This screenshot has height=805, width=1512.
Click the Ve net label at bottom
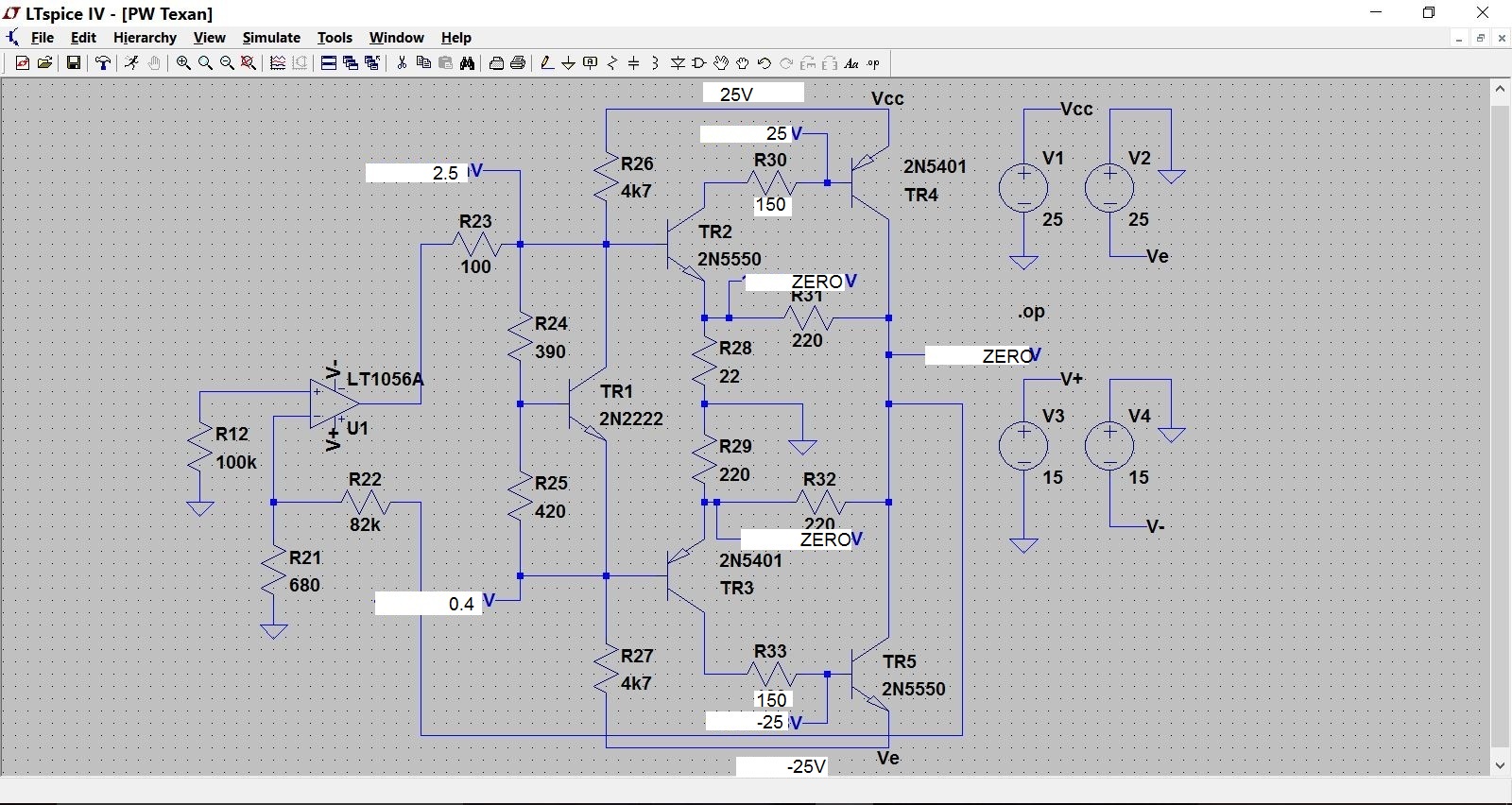pos(887,758)
